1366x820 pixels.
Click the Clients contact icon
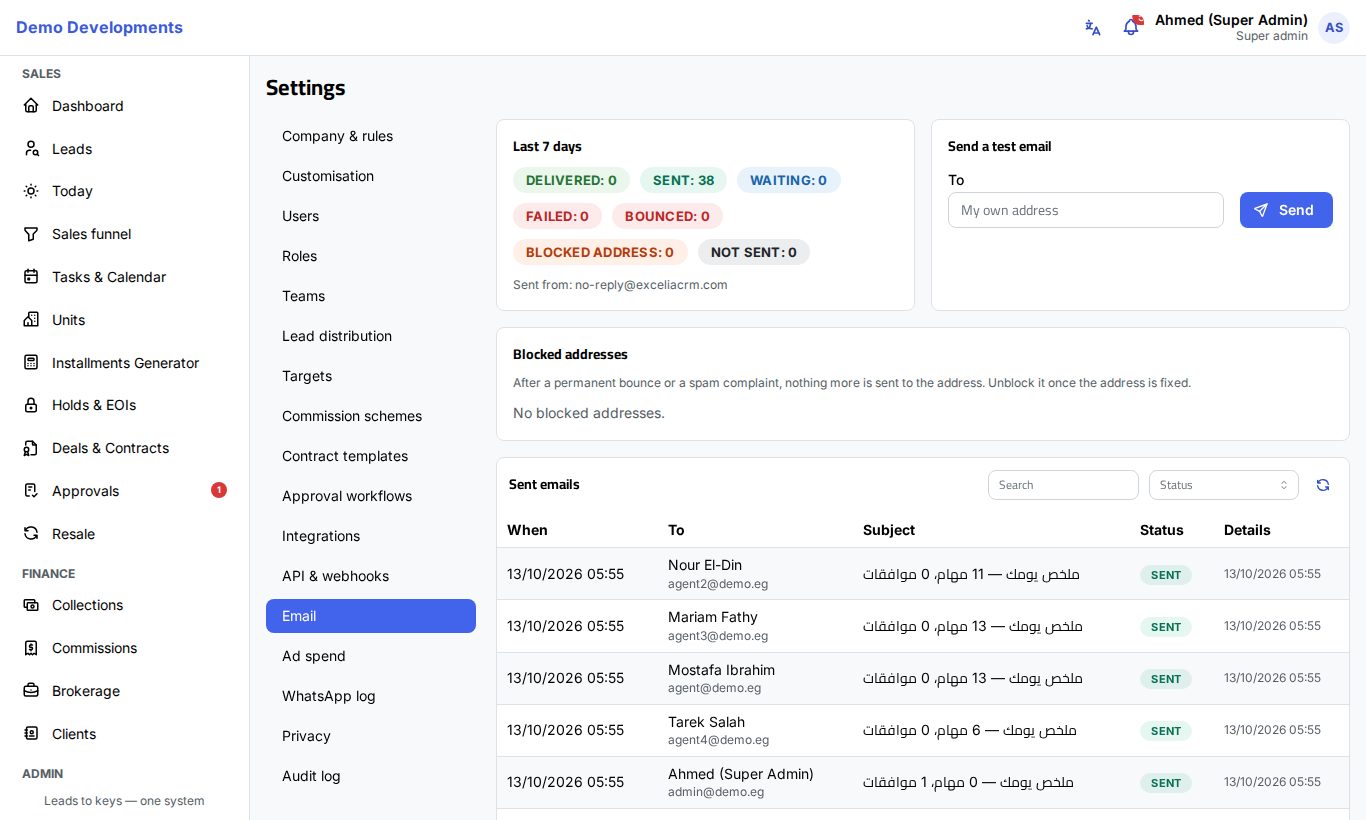click(31, 734)
